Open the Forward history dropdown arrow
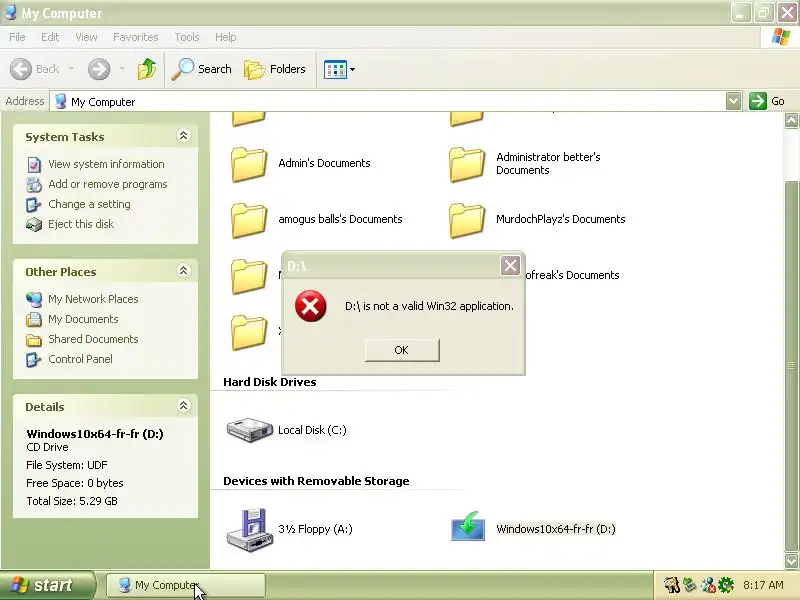The width and height of the screenshot is (800, 600). point(122,69)
